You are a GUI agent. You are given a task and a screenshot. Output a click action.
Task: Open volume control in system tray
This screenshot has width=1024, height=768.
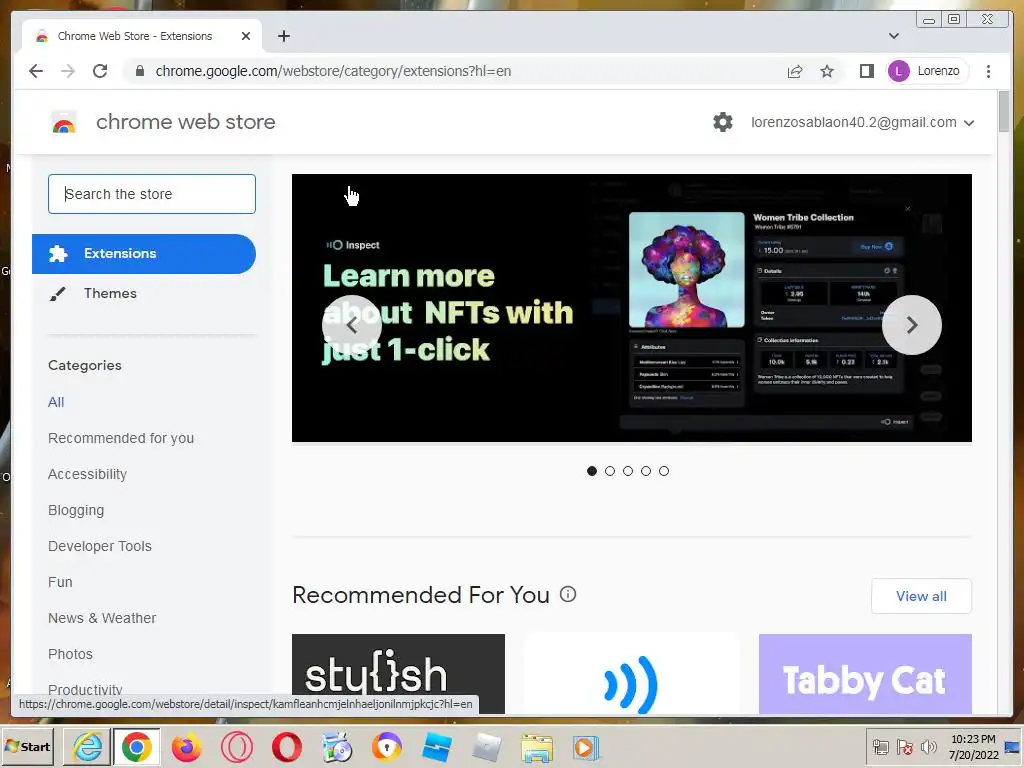coord(928,747)
